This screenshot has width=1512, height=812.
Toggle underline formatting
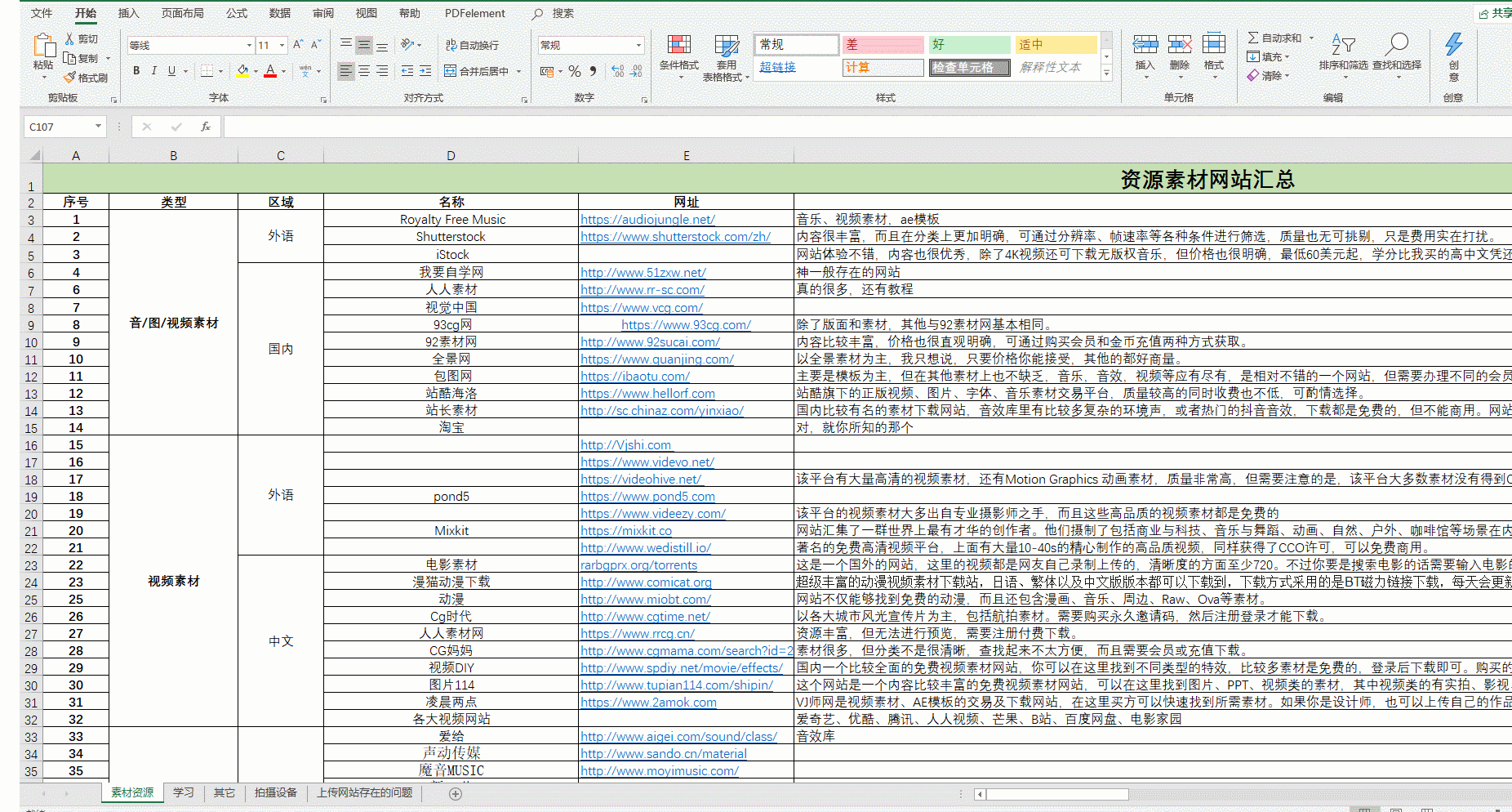point(171,71)
